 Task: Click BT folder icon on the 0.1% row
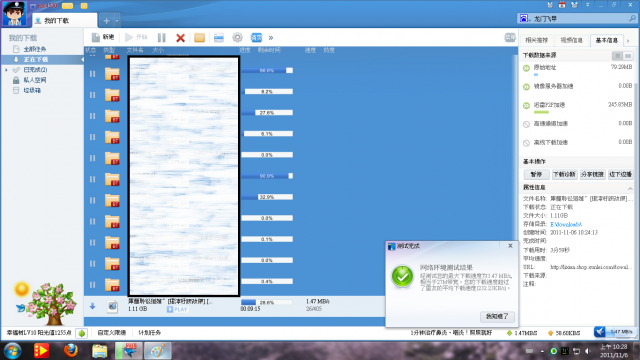coord(112,243)
